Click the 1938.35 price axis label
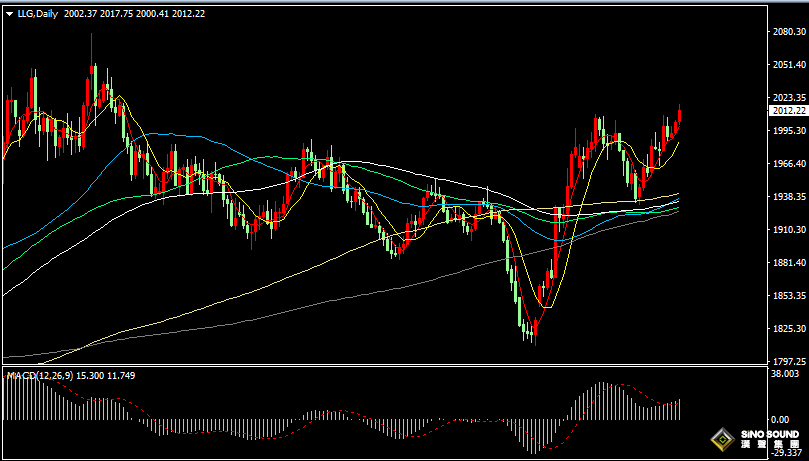Image resolution: width=809 pixels, height=461 pixels. pyautogui.click(x=790, y=197)
